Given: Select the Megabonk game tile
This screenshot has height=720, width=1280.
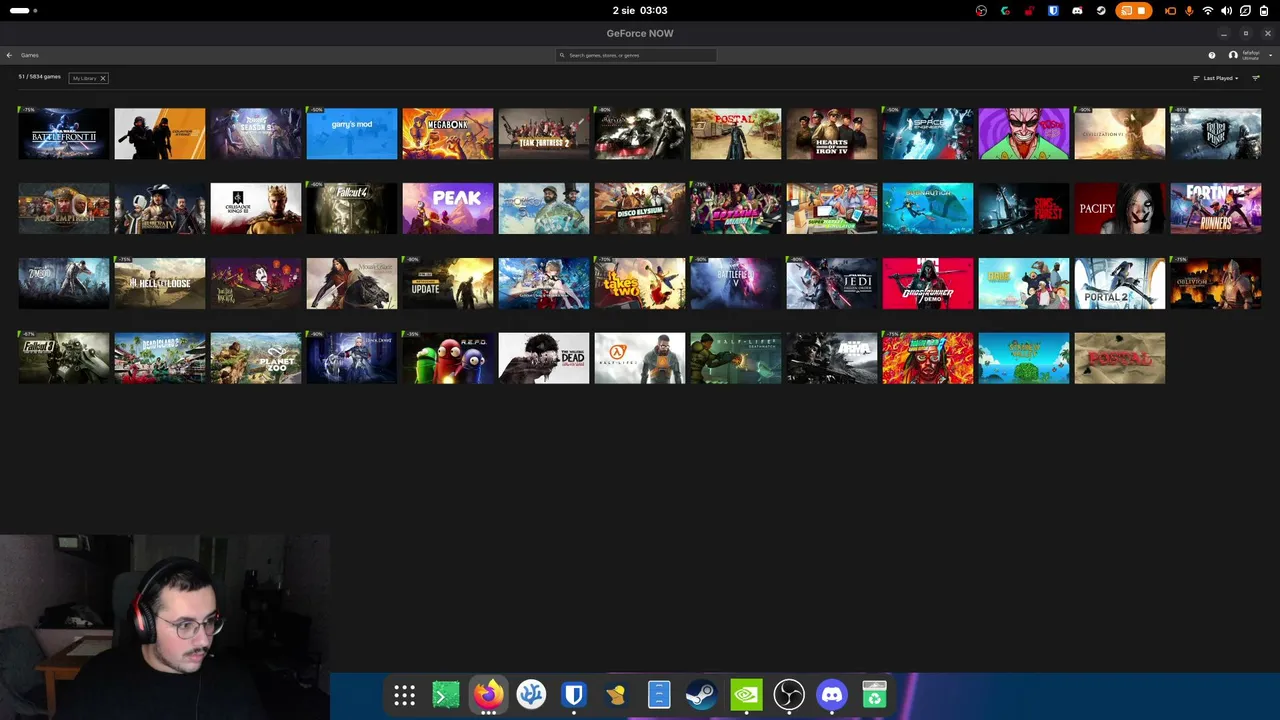Looking at the screenshot, I should 448,134.
